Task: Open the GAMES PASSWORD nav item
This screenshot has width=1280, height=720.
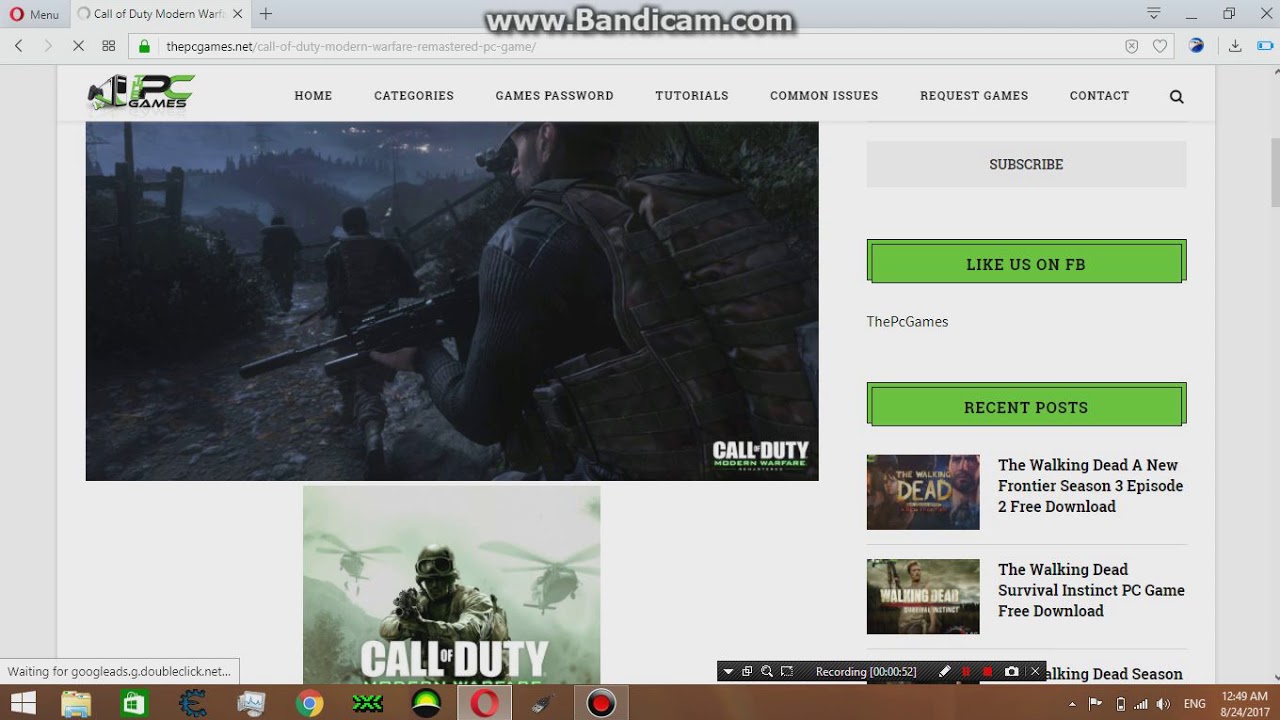Action: click(554, 96)
